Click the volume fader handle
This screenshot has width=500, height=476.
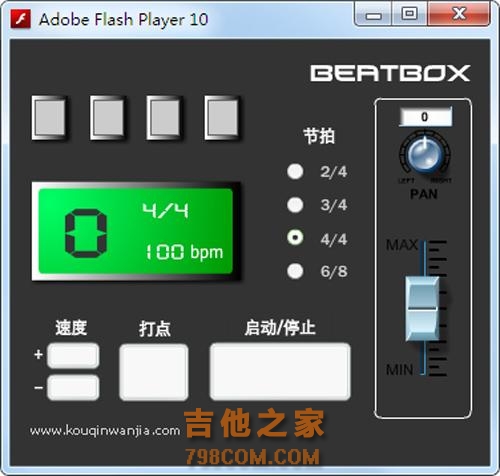tap(422, 309)
